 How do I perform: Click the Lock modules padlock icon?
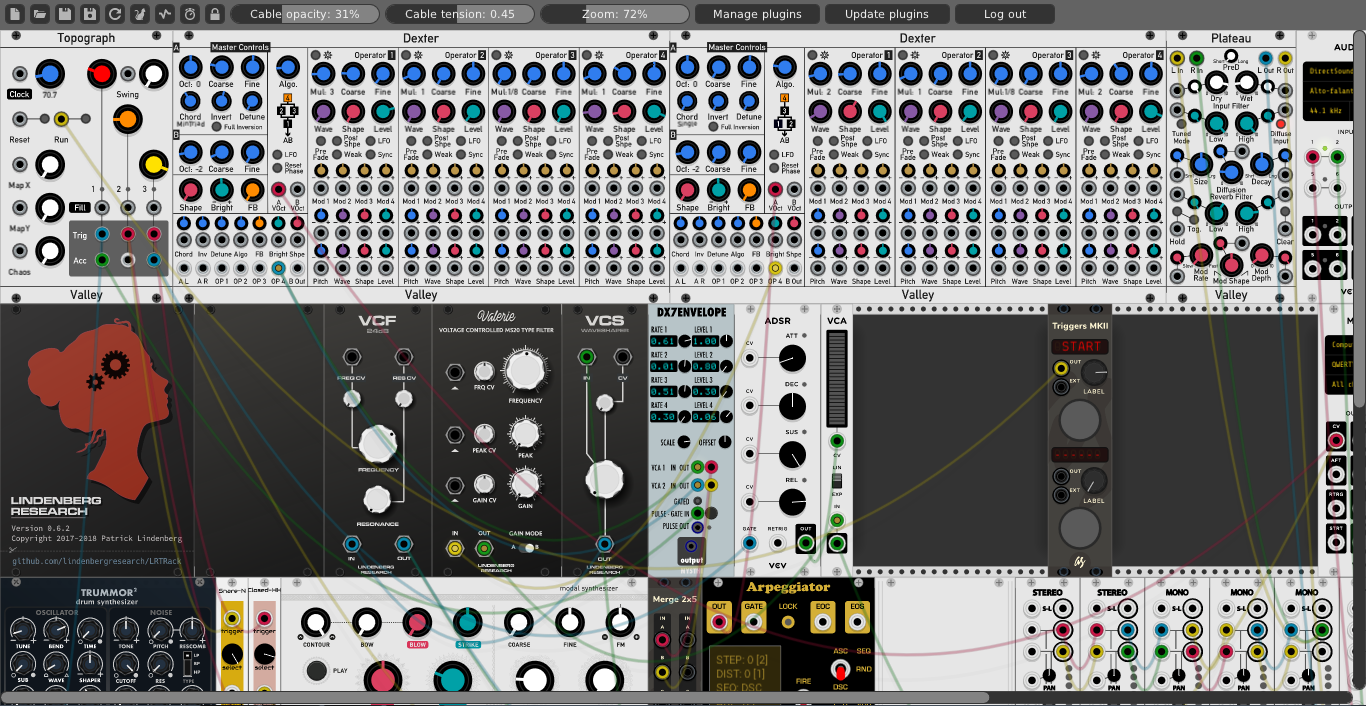214,14
